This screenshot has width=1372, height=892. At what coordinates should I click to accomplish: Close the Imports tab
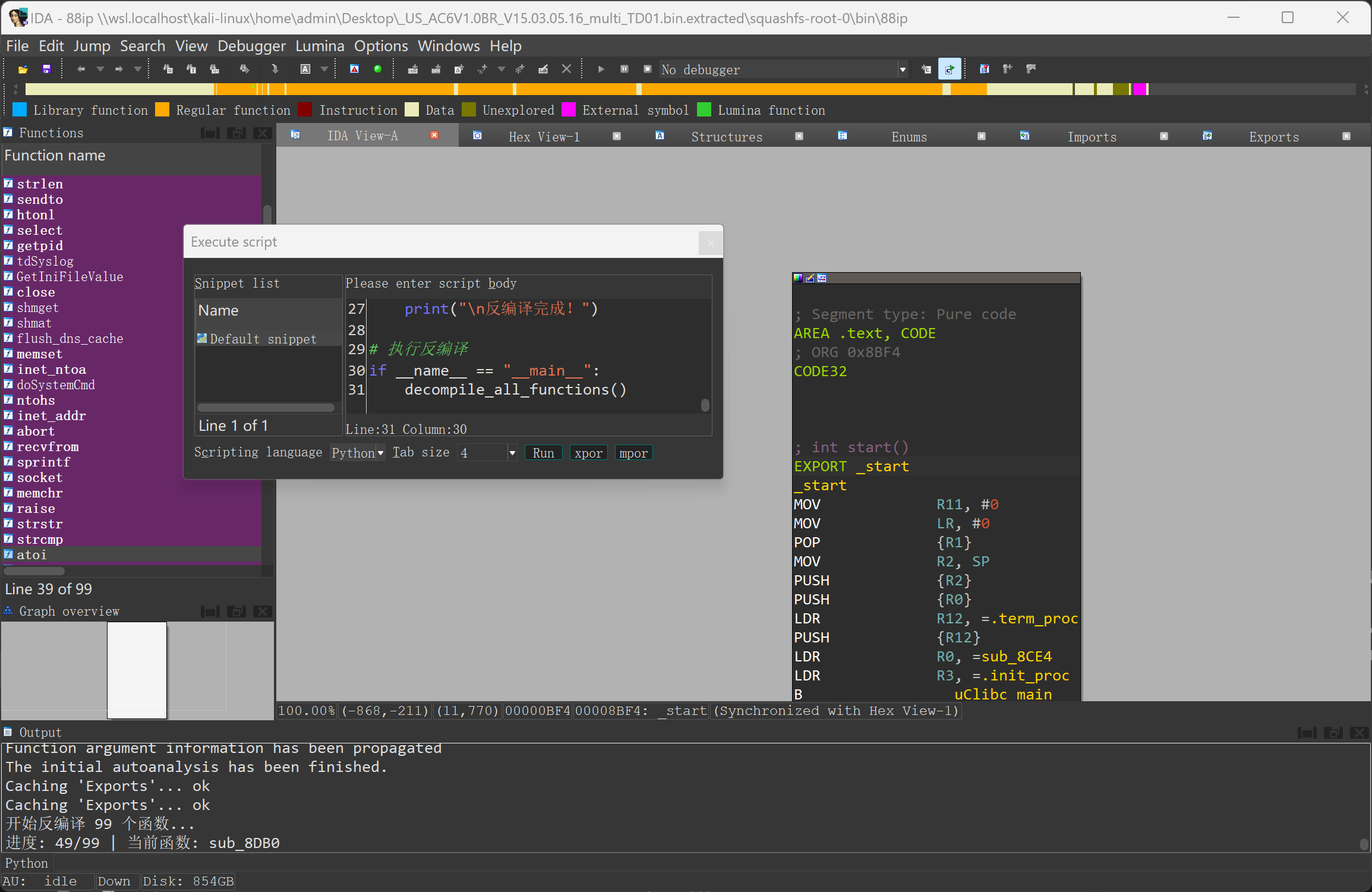coord(1163,137)
